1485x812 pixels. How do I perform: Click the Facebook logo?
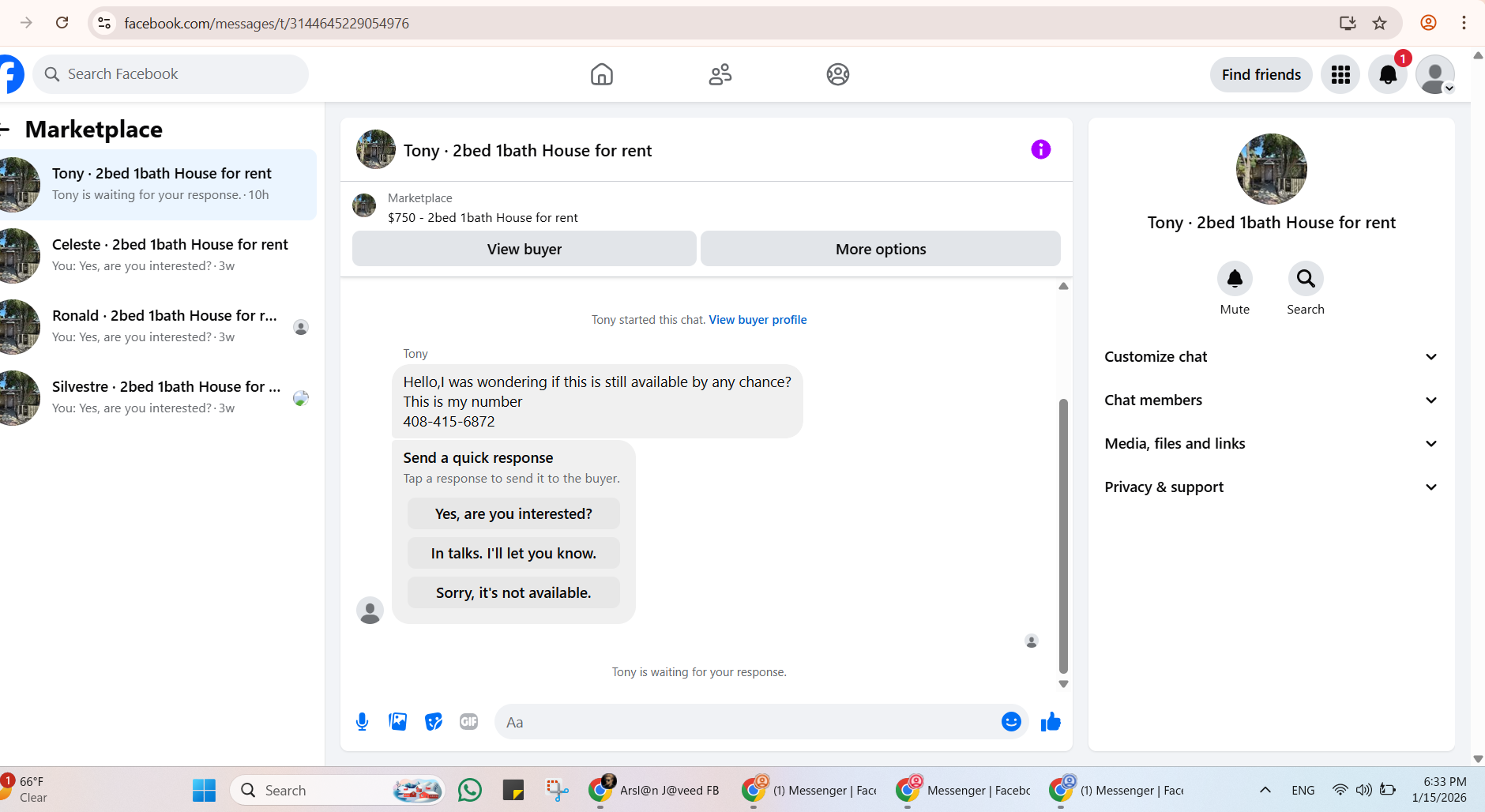click(x=11, y=74)
